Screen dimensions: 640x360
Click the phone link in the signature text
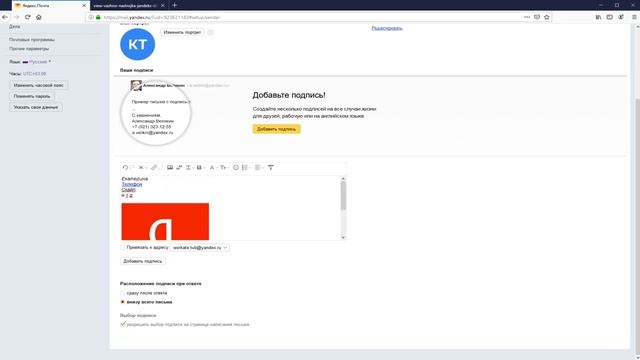[x=132, y=184]
